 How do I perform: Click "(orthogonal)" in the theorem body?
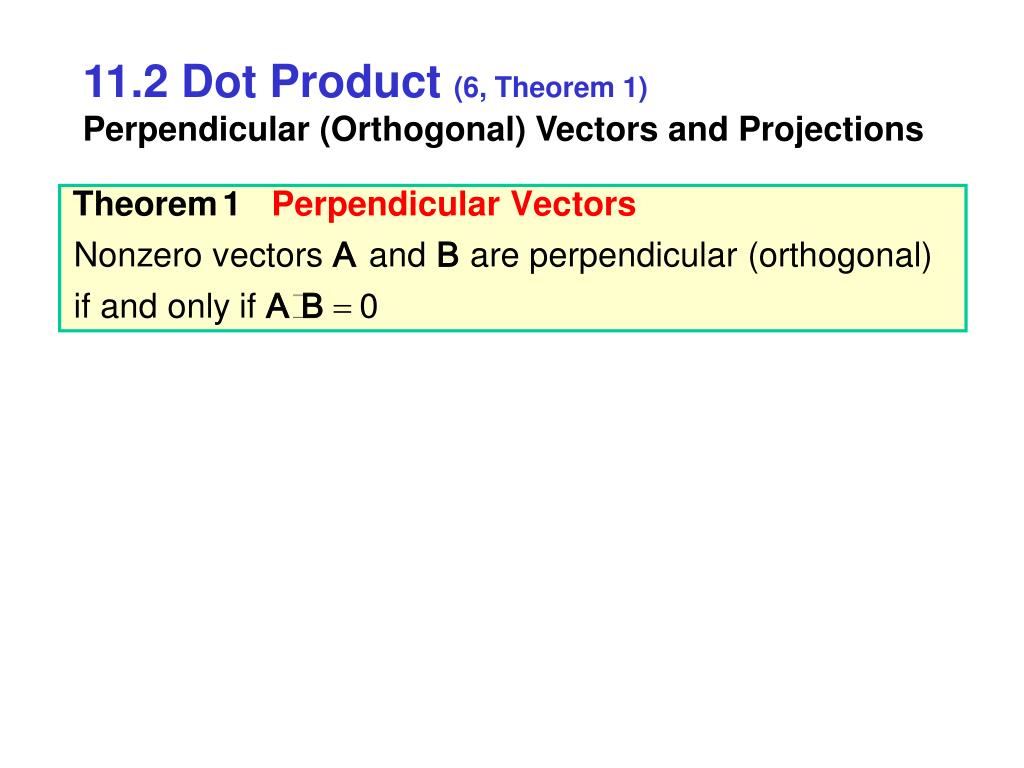tap(840, 256)
